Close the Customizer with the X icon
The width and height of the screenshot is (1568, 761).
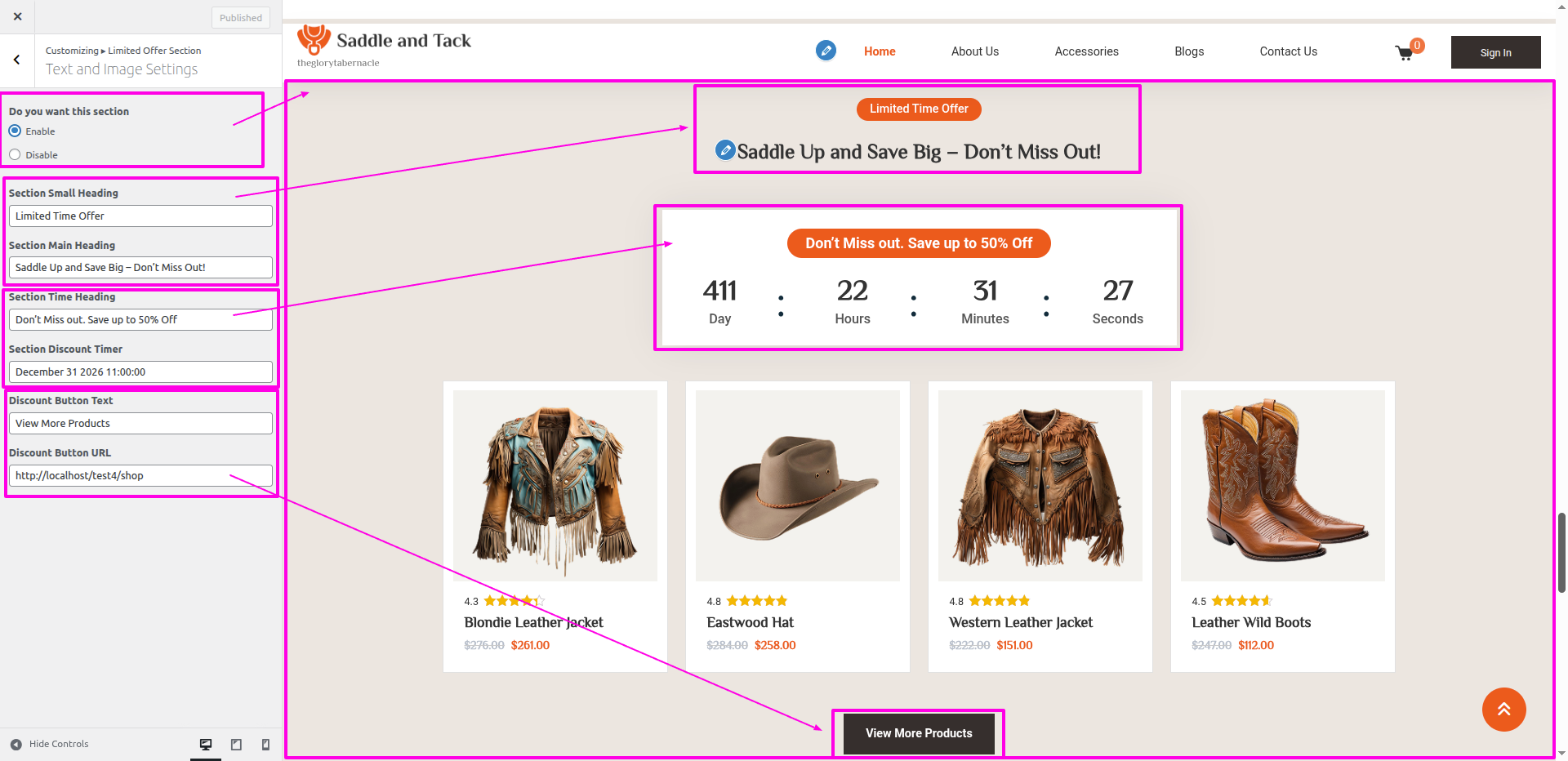18,16
